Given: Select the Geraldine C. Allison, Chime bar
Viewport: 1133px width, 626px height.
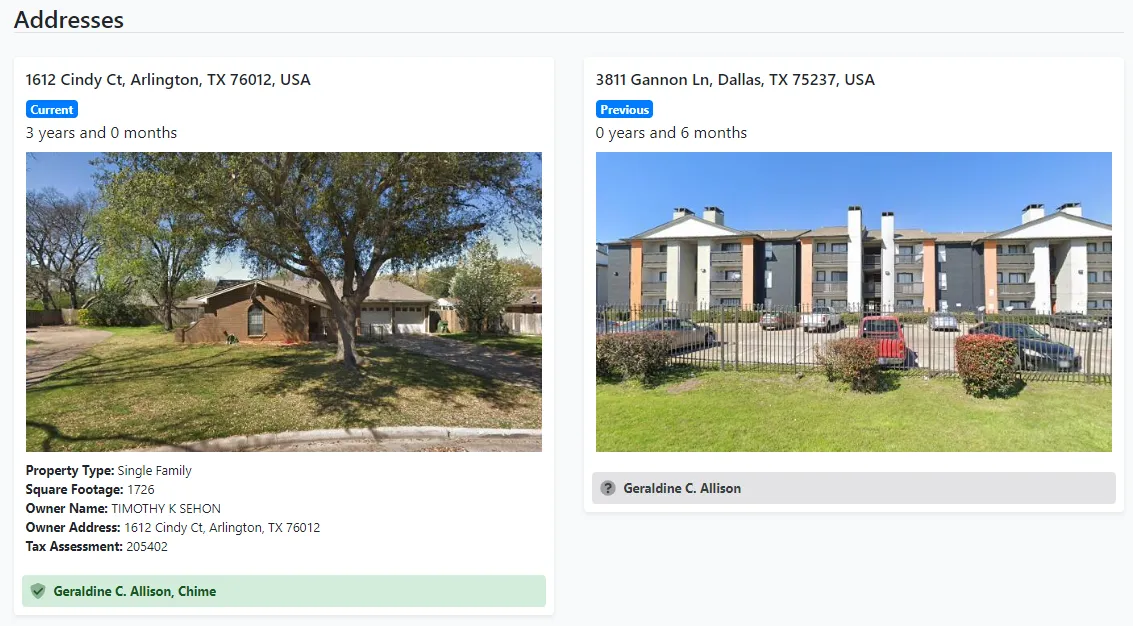Looking at the screenshot, I should point(284,591).
